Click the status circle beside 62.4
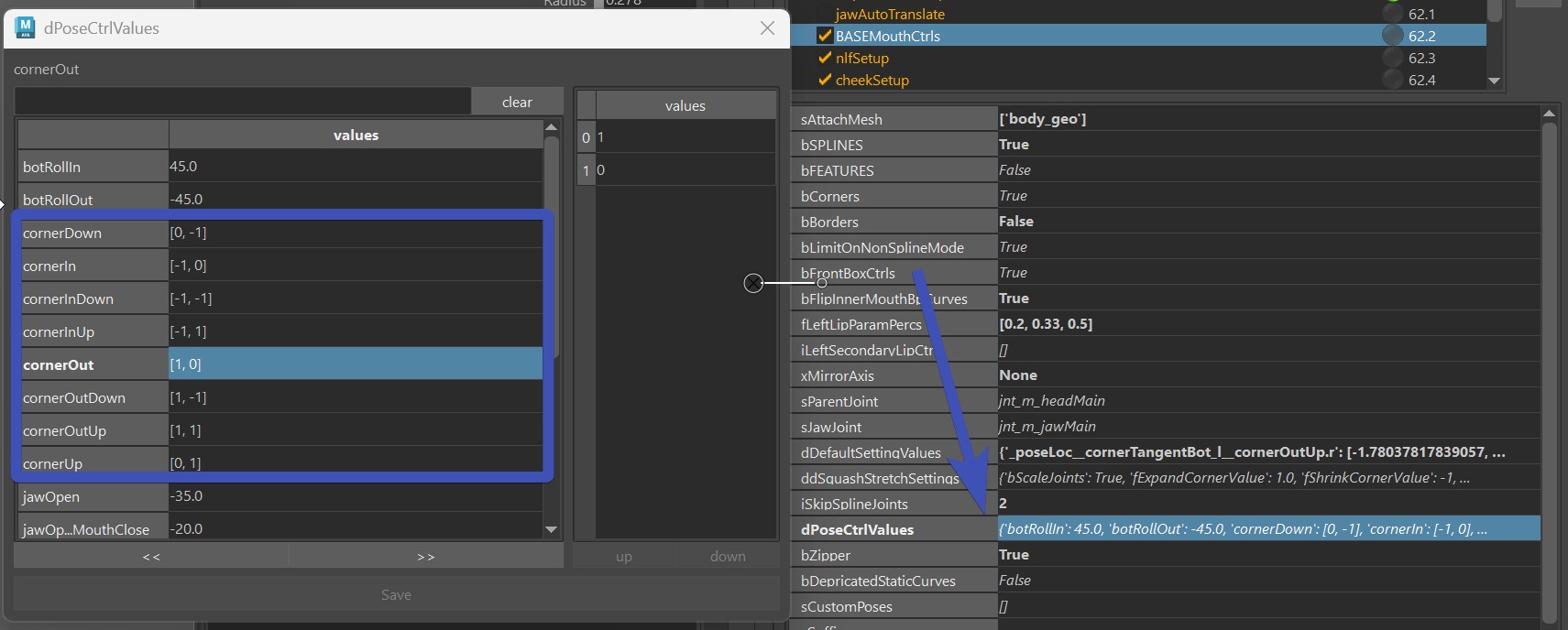This screenshot has width=1568, height=630. click(x=1393, y=80)
